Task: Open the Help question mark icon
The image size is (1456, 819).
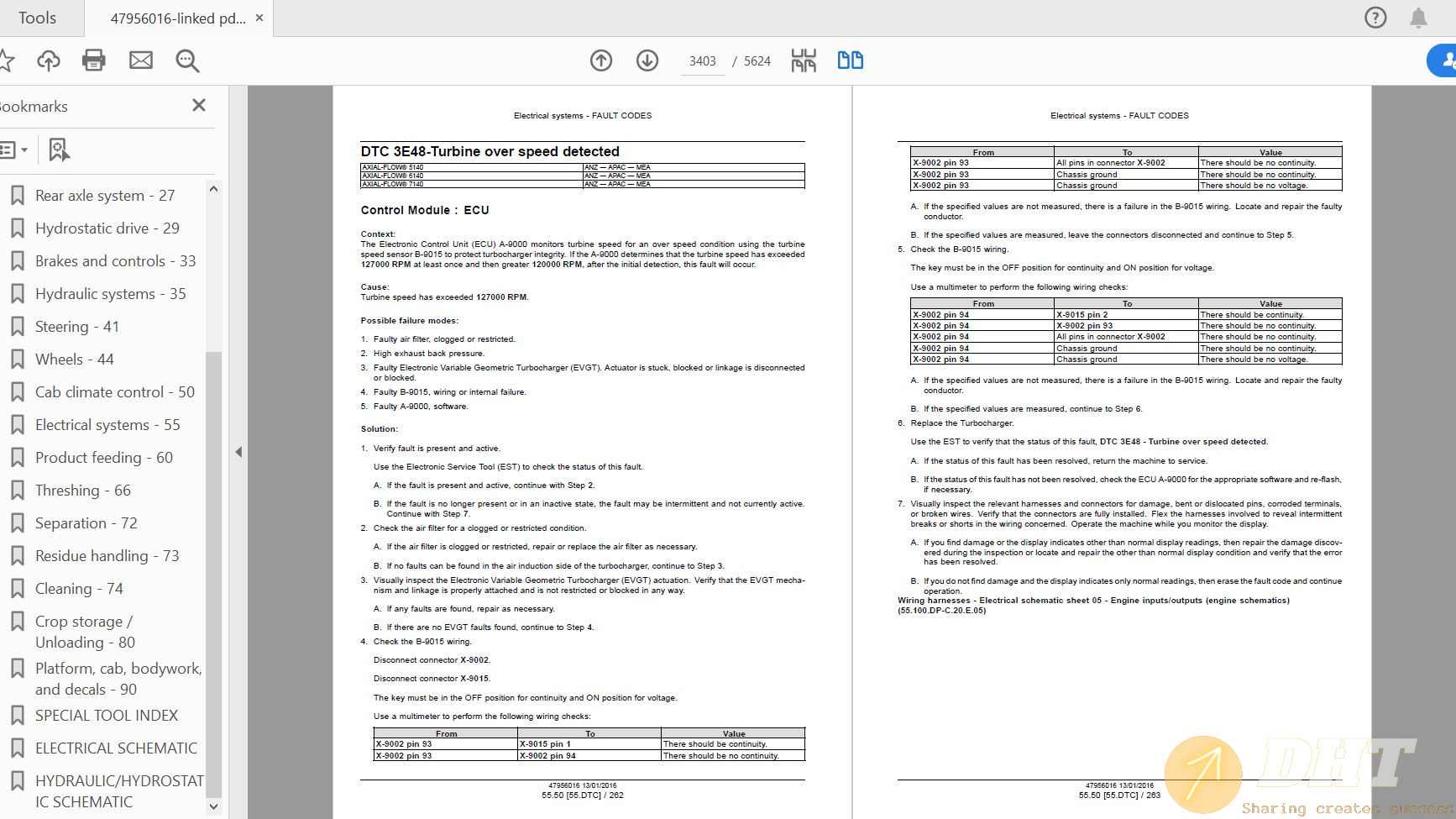Action: [x=1375, y=18]
